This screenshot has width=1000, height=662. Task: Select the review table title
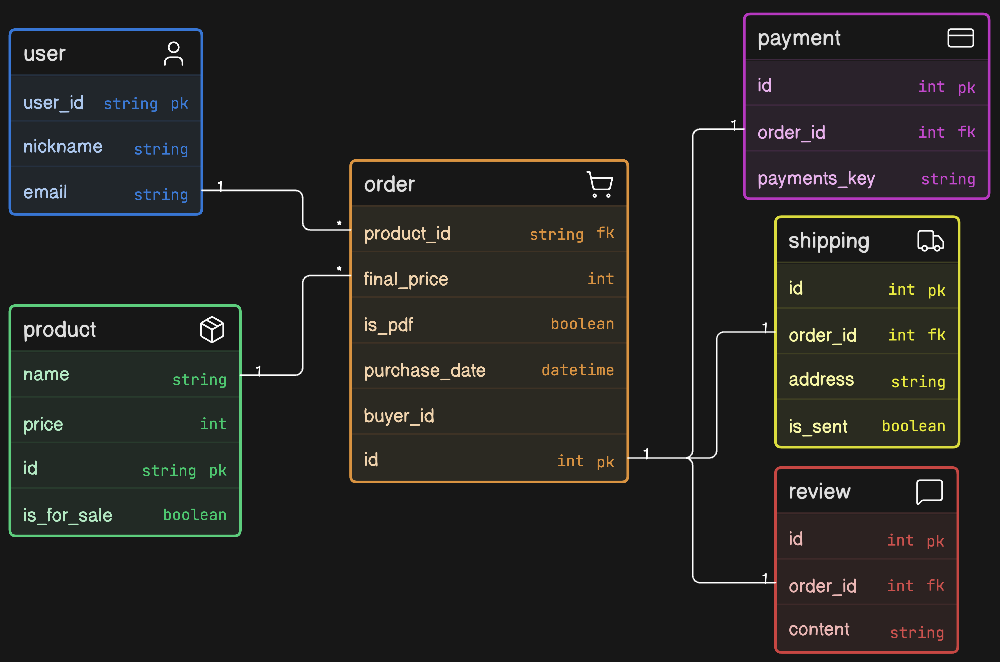point(820,492)
